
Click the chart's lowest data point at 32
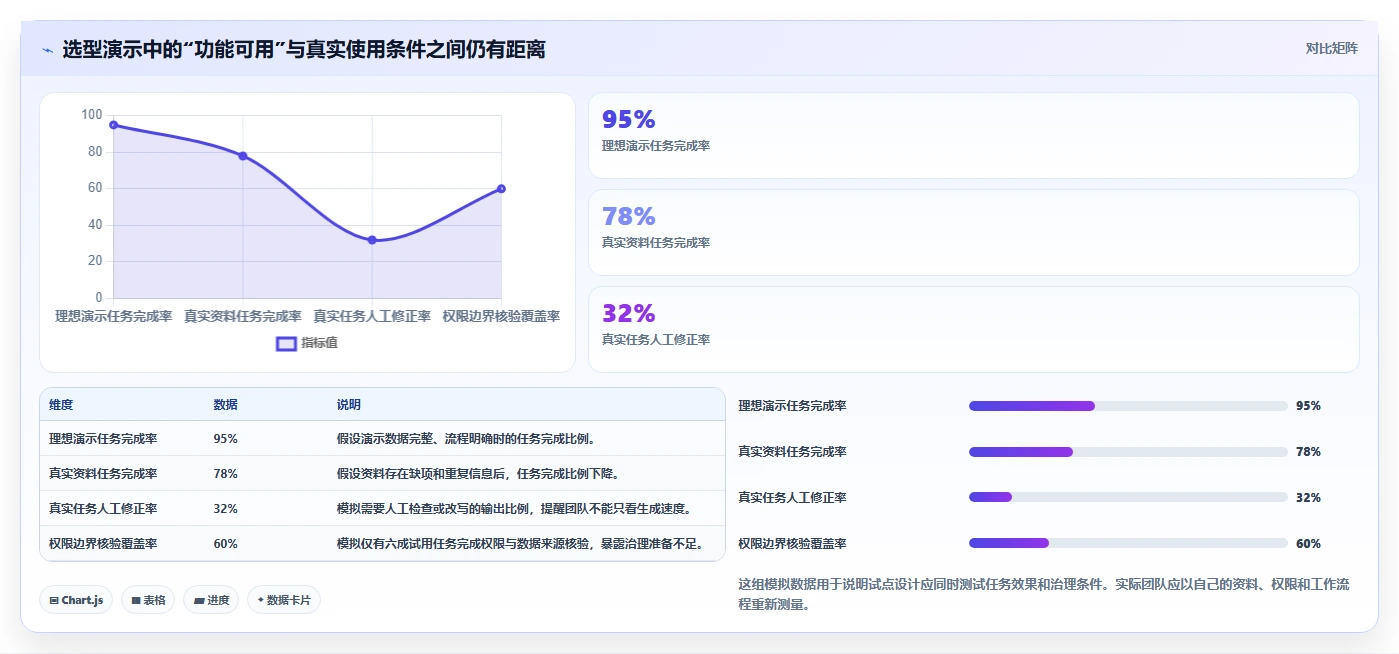tap(372, 240)
